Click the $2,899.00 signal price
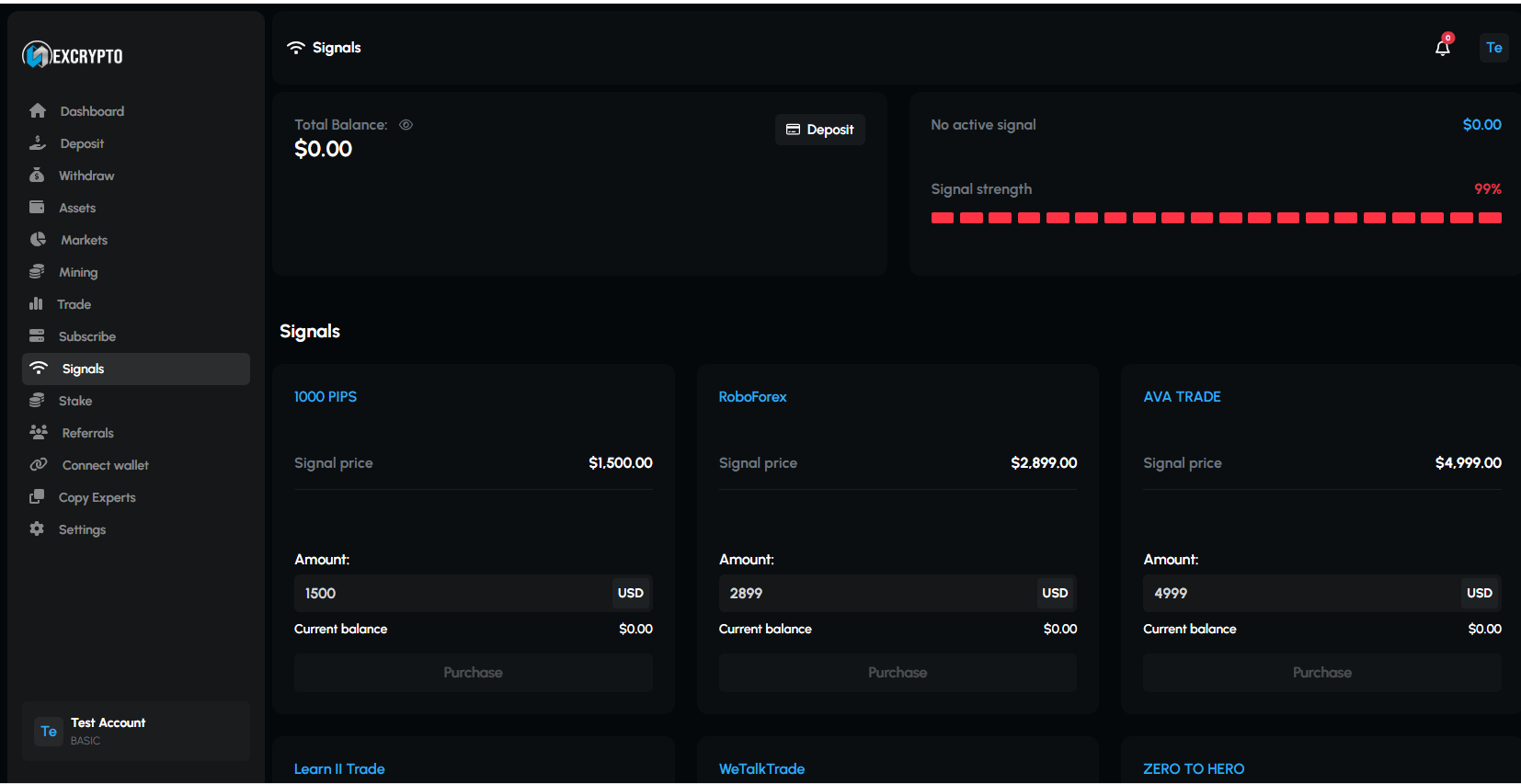 pos(1044,462)
